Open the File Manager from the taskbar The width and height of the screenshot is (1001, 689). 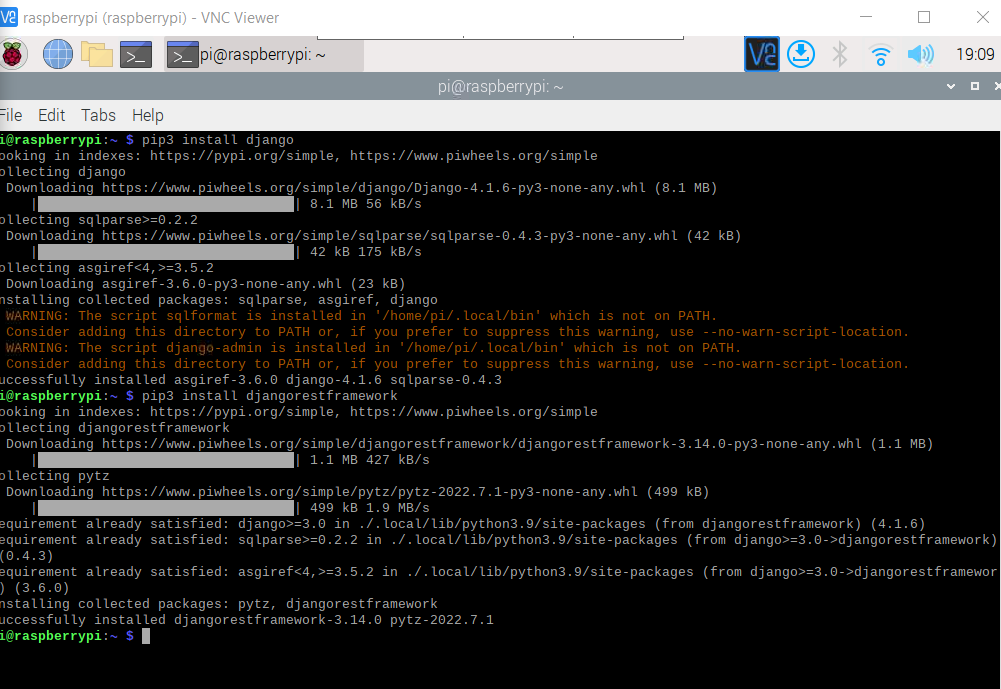[x=97, y=55]
